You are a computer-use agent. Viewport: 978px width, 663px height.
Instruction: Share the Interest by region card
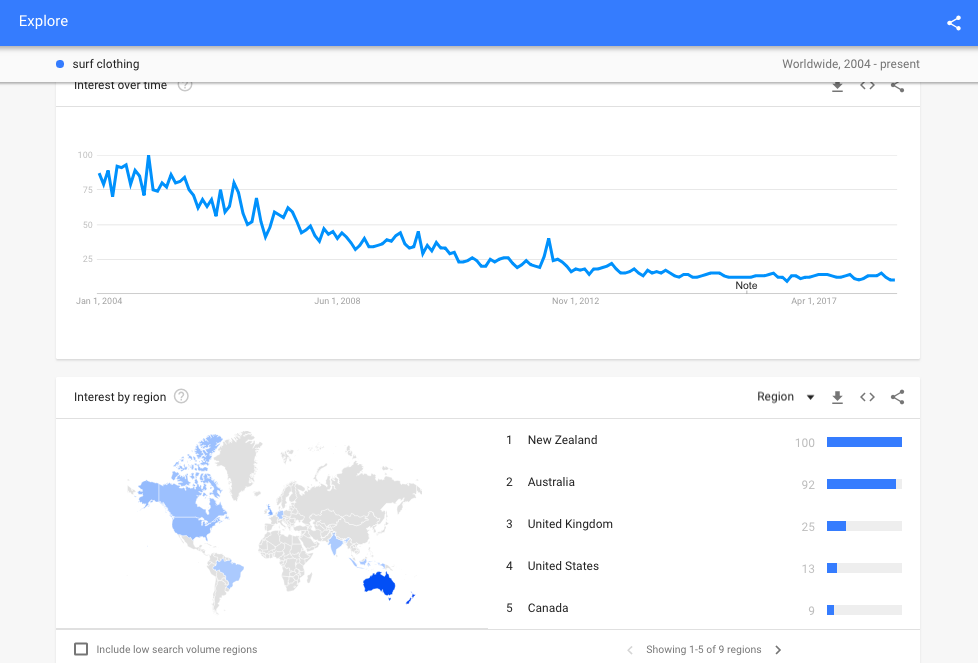[x=897, y=397]
